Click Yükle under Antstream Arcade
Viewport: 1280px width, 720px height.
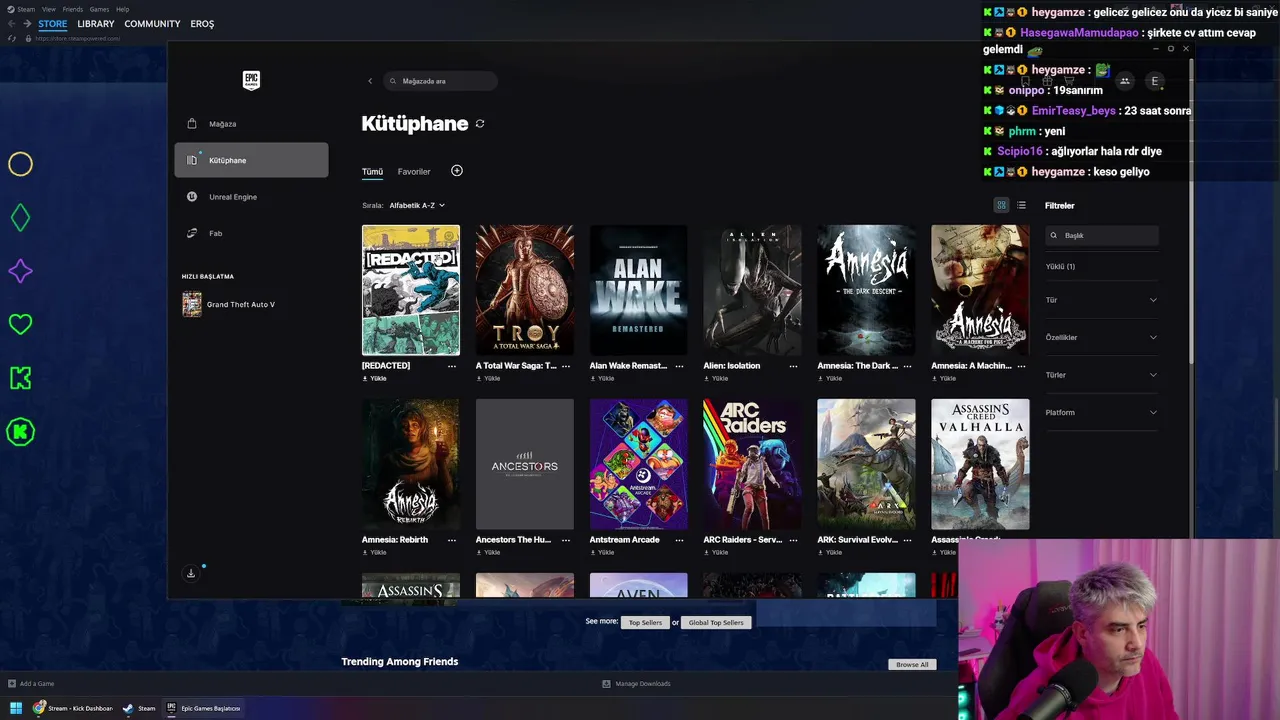point(602,553)
